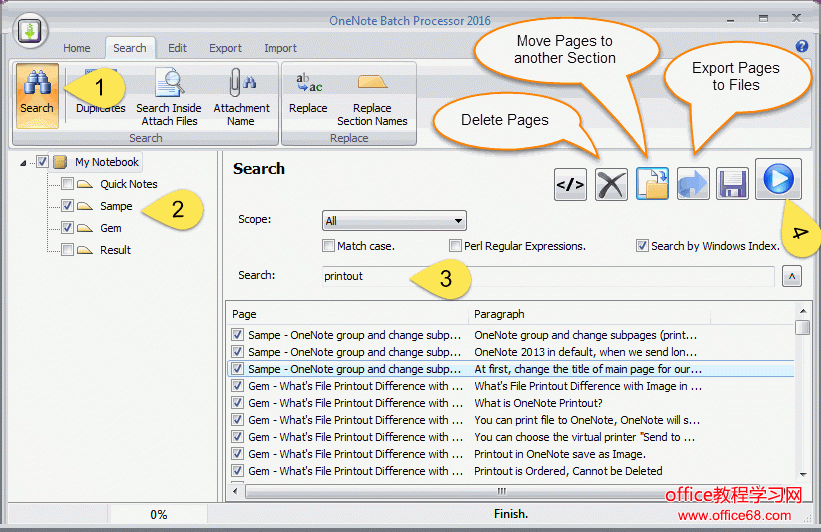Click the Search text field containing printout

548,276
